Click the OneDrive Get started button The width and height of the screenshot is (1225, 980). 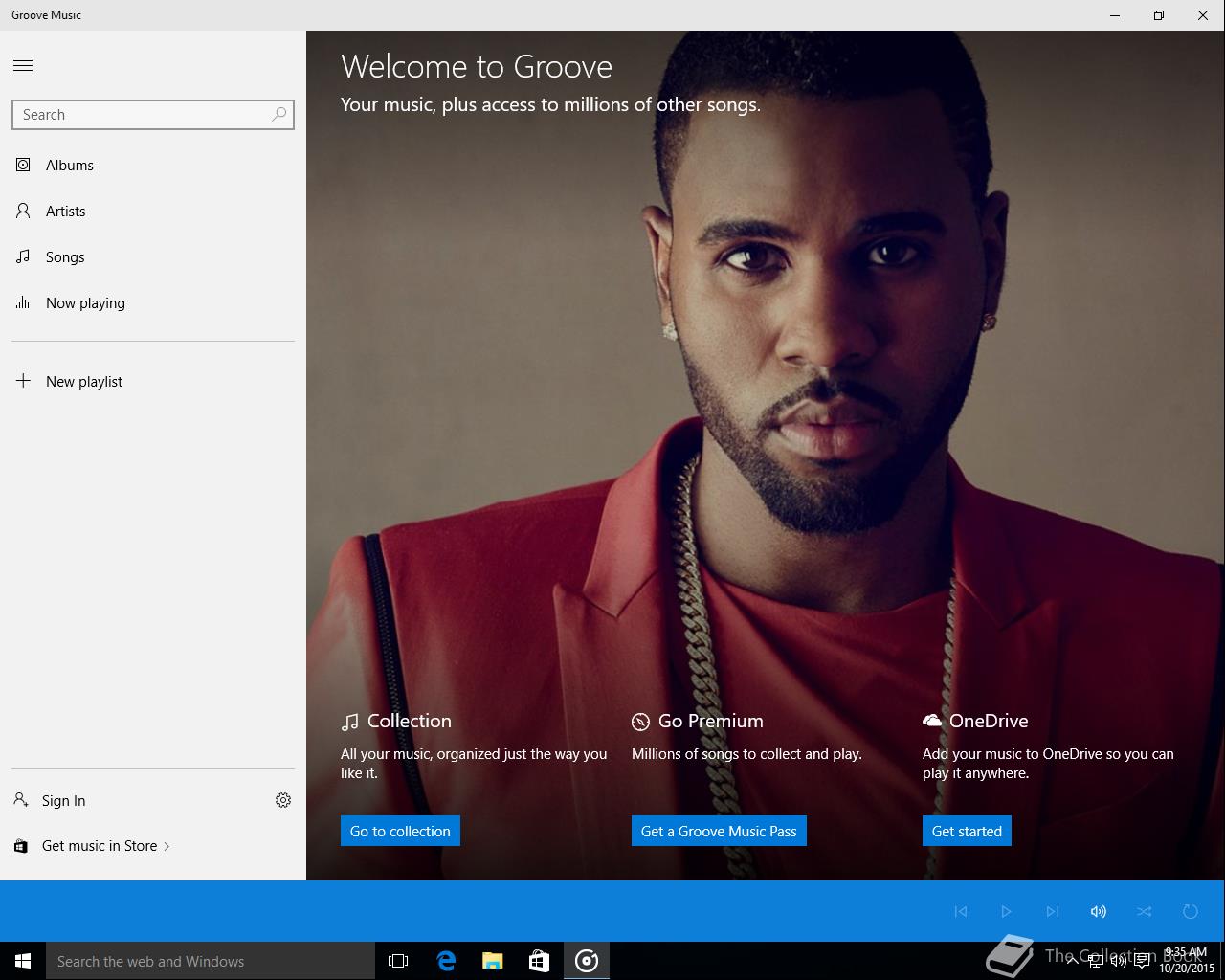tap(967, 831)
